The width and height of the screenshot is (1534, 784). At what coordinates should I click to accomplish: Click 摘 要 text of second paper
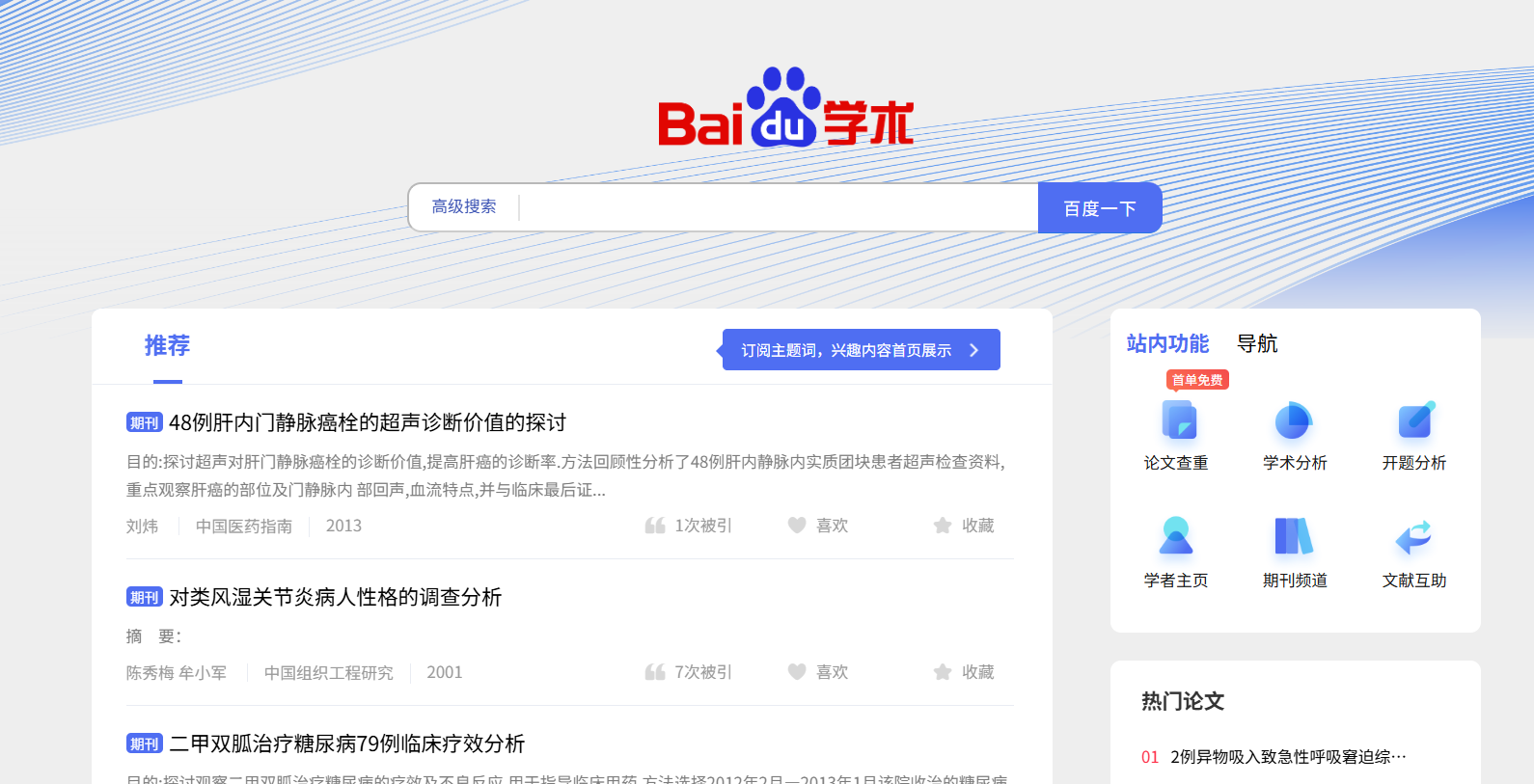point(154,636)
